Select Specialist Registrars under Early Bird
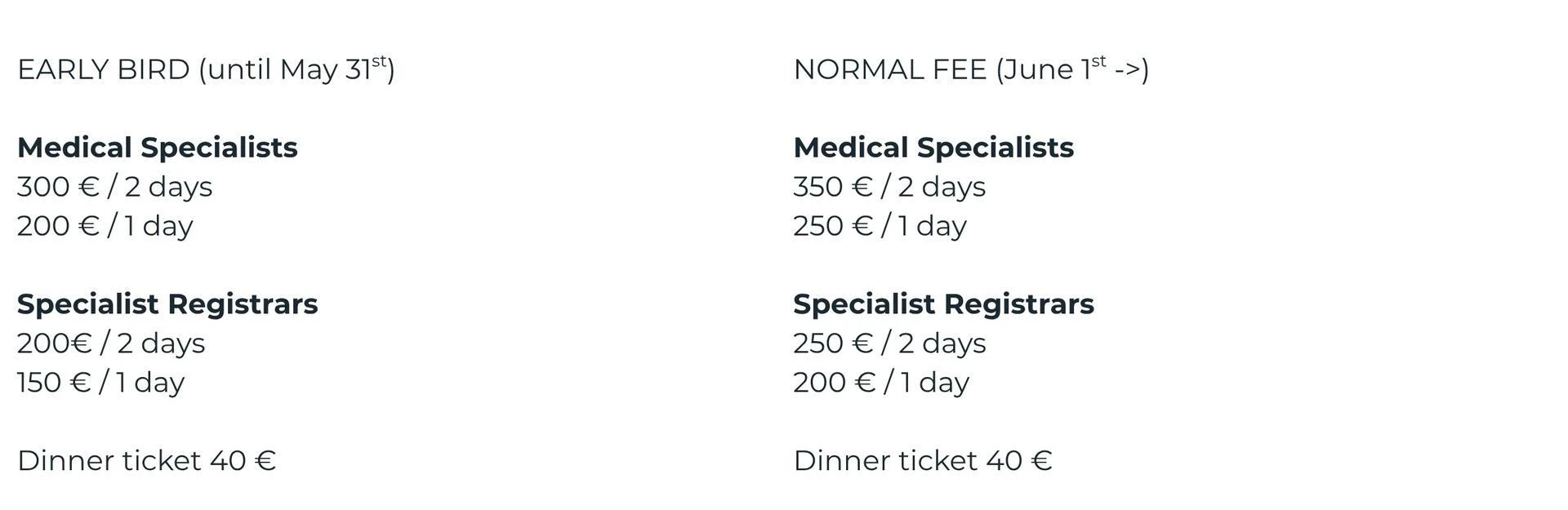This screenshot has width=1568, height=510. click(167, 304)
